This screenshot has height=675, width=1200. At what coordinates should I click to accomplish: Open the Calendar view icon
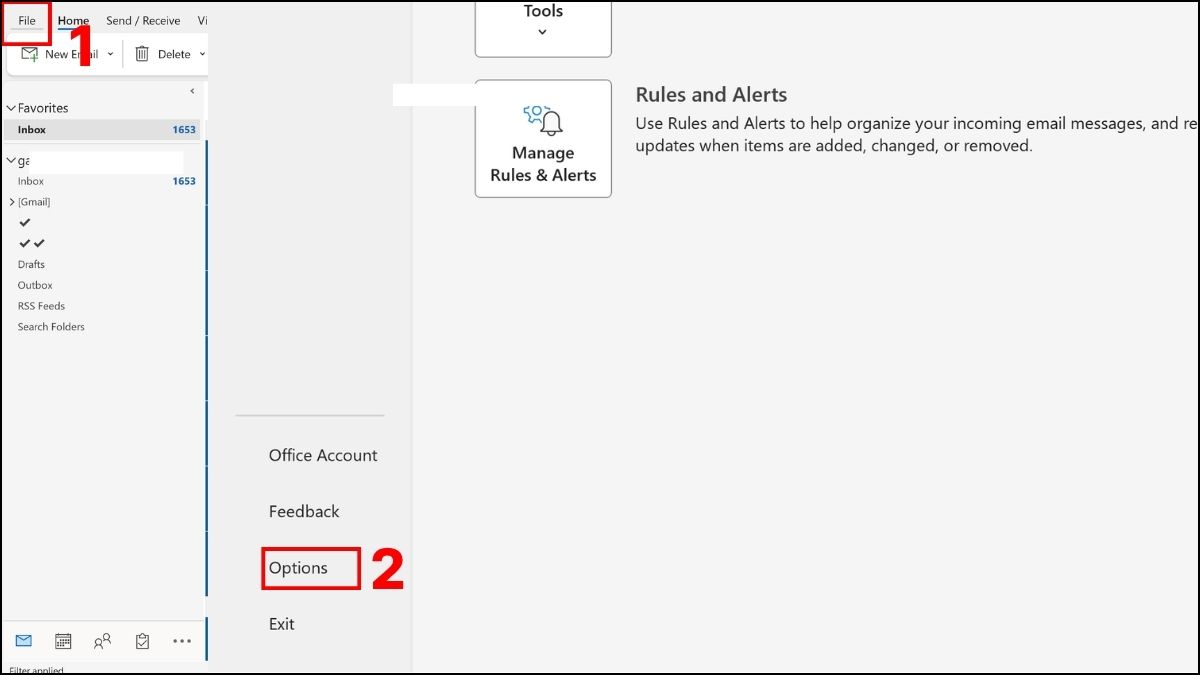click(x=63, y=641)
